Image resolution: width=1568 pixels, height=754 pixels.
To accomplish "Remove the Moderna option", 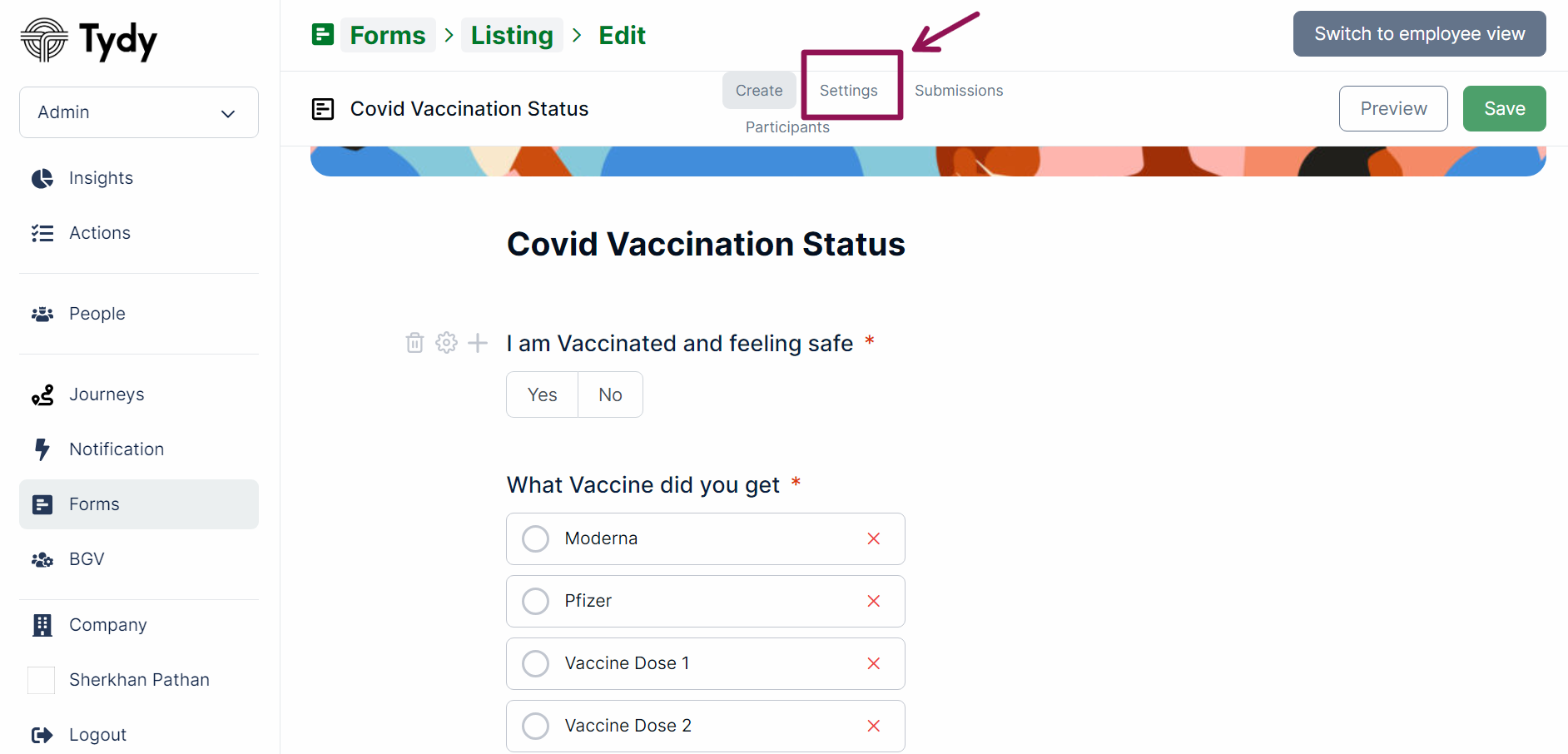I will coord(873,538).
